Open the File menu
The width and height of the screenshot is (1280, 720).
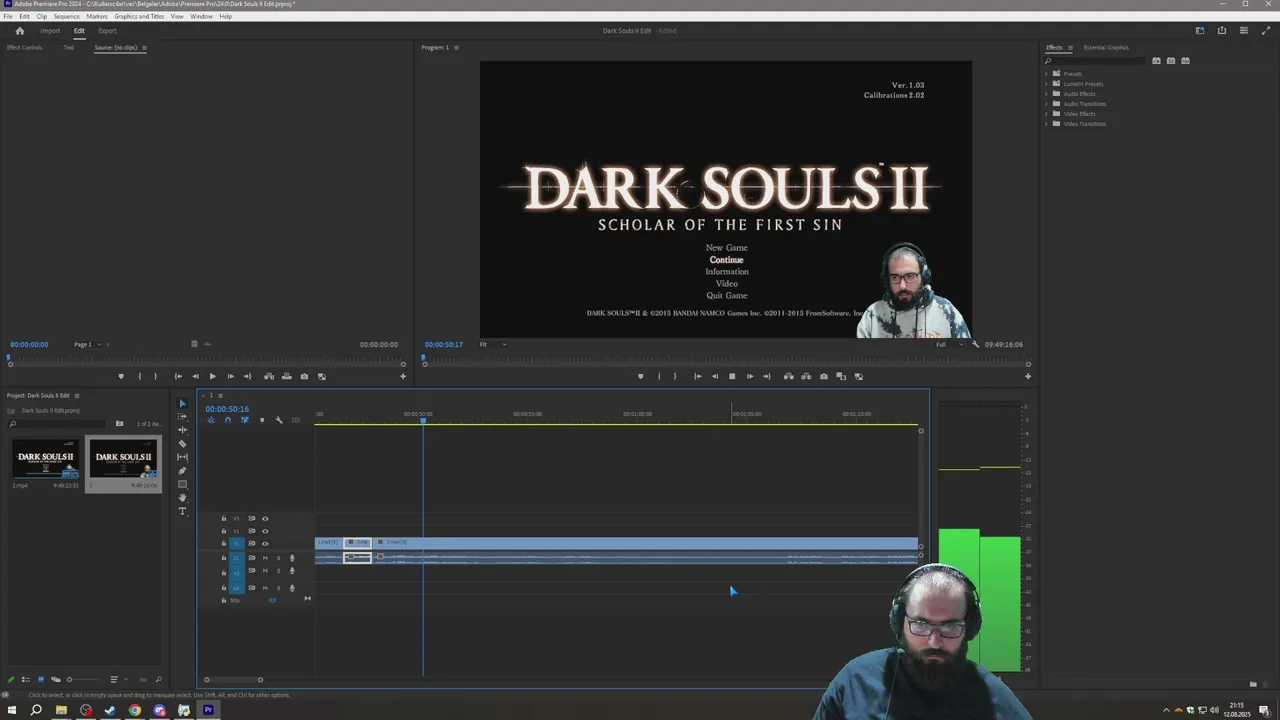(8, 16)
